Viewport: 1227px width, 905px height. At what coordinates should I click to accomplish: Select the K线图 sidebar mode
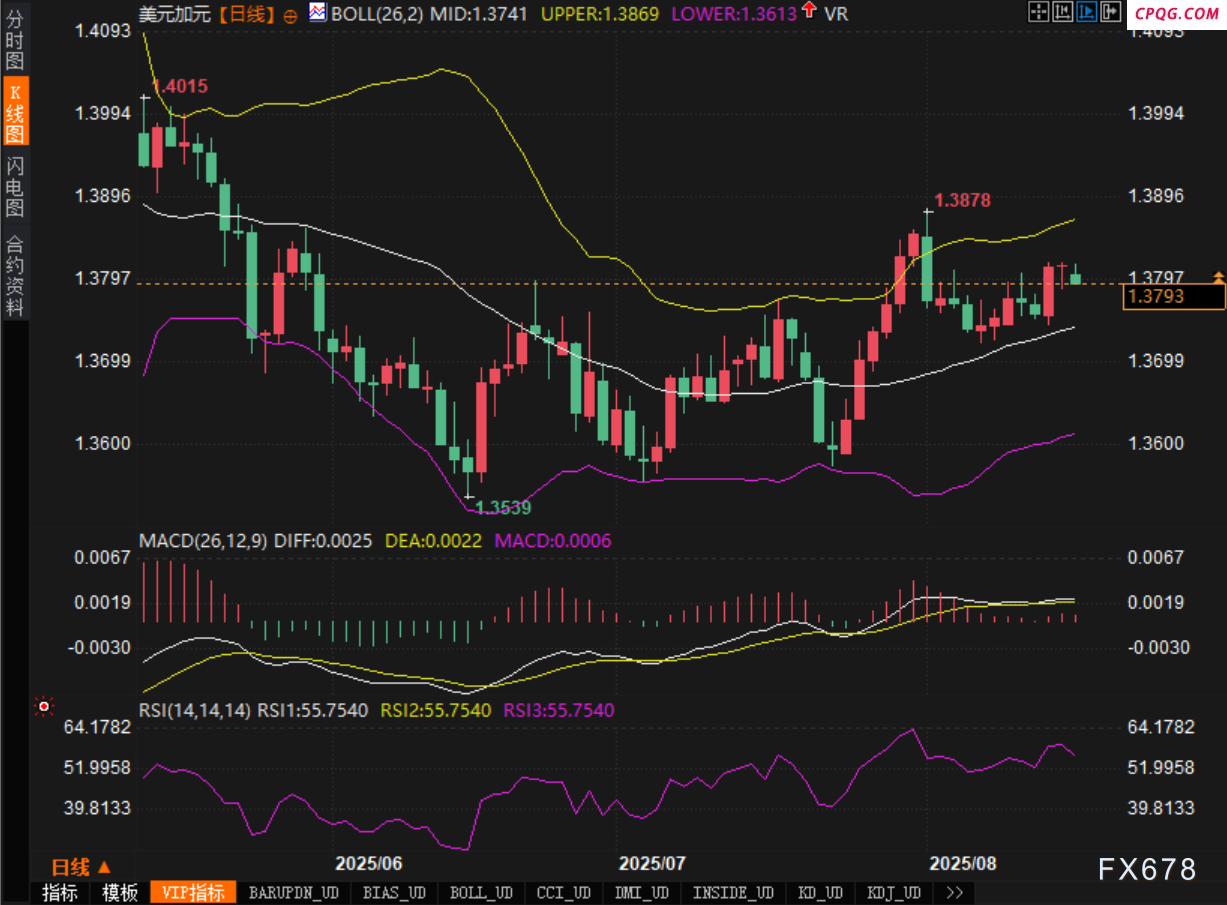[14, 113]
